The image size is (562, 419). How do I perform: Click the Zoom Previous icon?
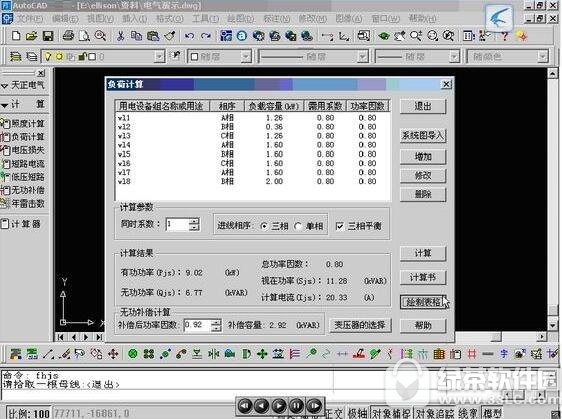(448, 36)
